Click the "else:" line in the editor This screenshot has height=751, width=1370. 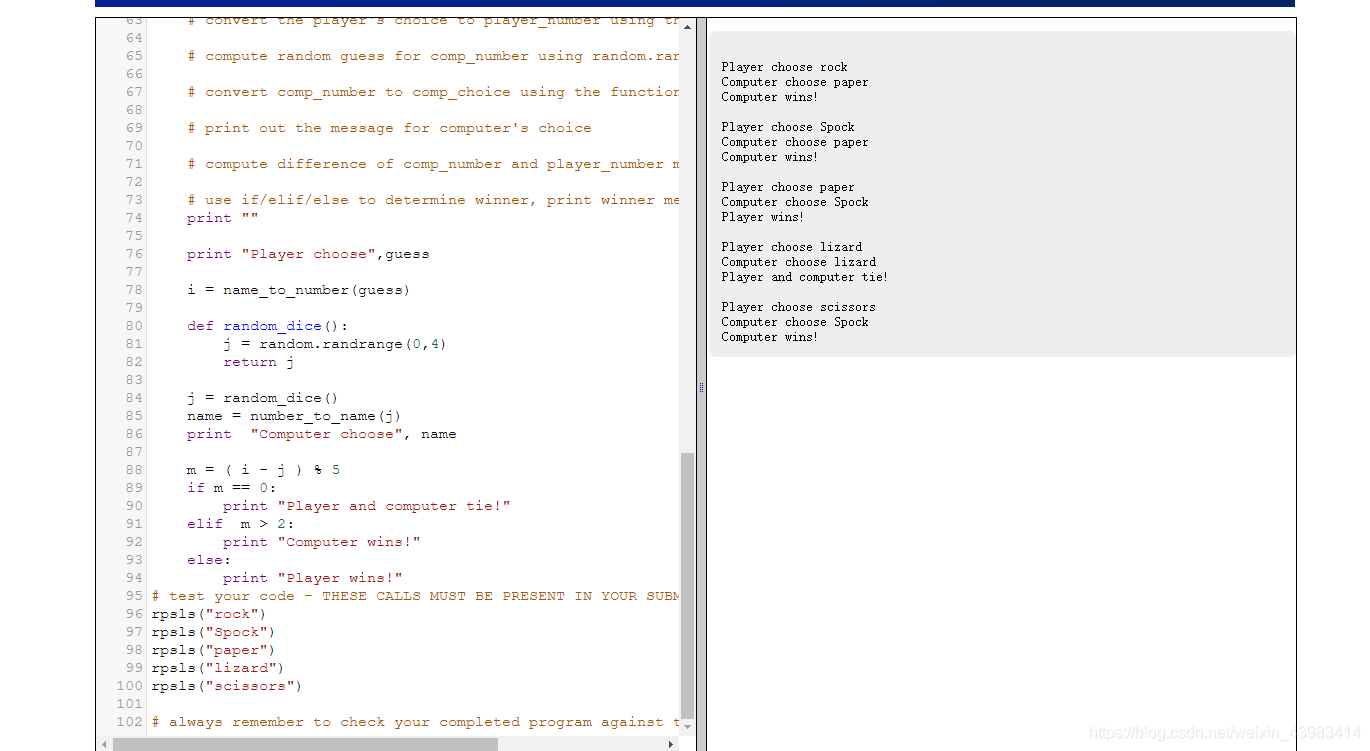pos(208,560)
